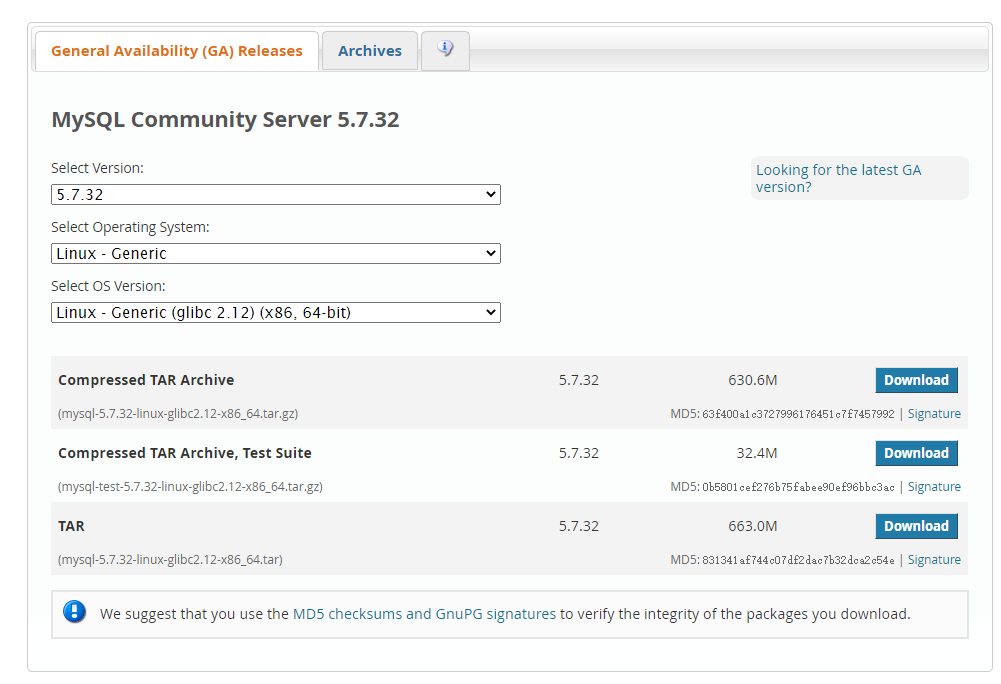This screenshot has height=684, width=1001.
Task: Open MD5 checksums and GnuPG signatures link
Action: click(424, 614)
